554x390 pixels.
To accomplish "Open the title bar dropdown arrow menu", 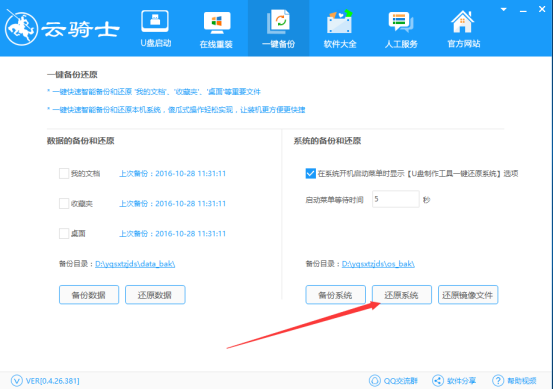I will tap(503, 10).
